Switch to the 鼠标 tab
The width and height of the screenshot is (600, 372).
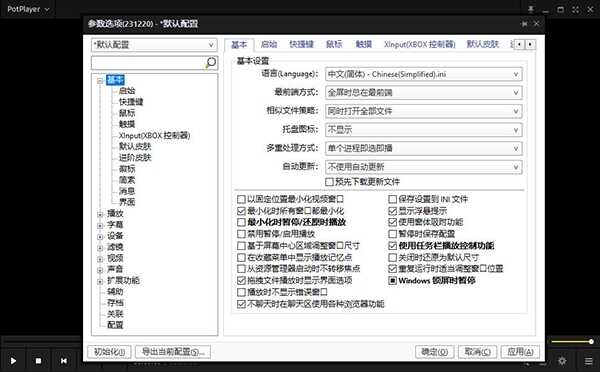point(334,44)
